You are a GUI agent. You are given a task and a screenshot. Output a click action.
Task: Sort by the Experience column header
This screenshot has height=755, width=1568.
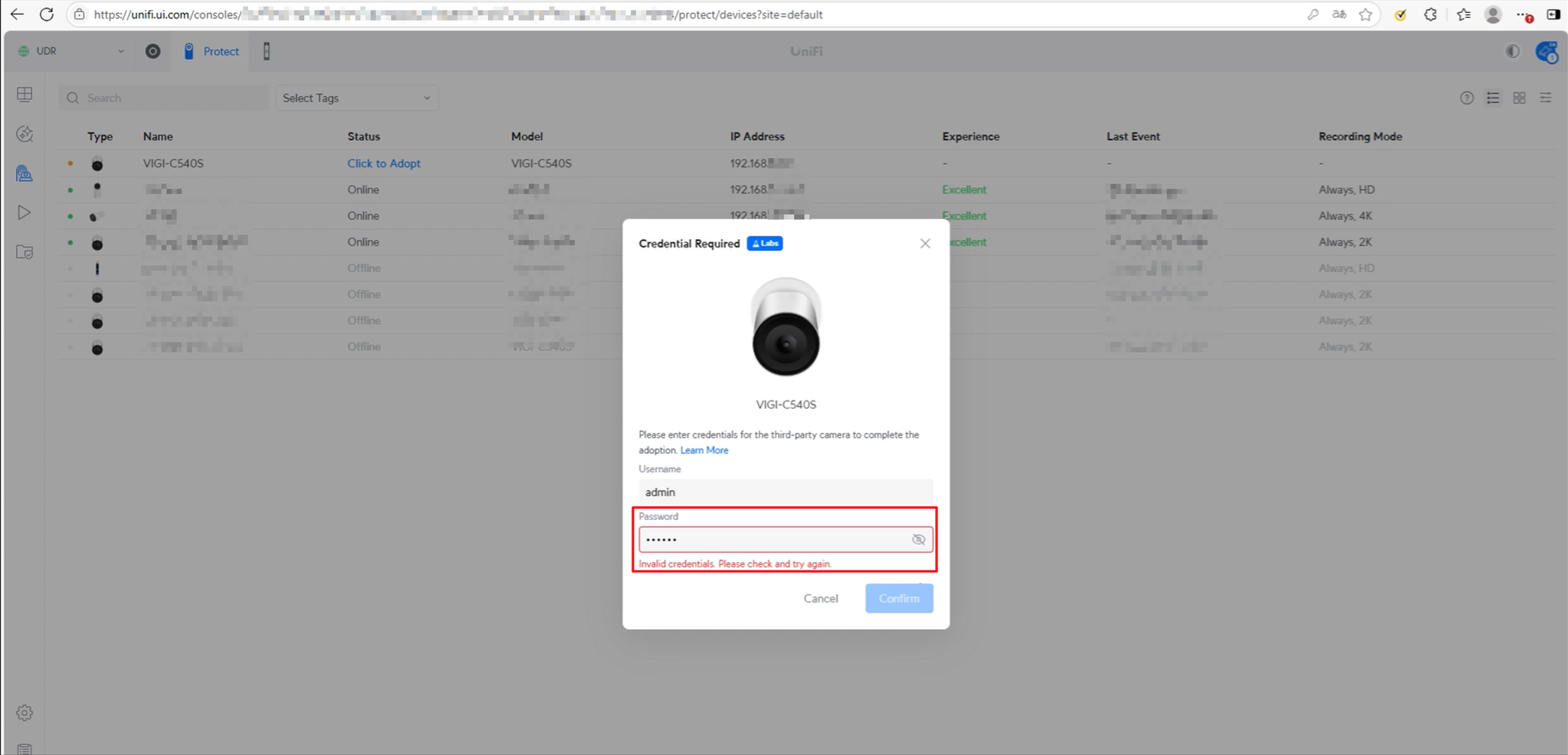[x=970, y=136]
